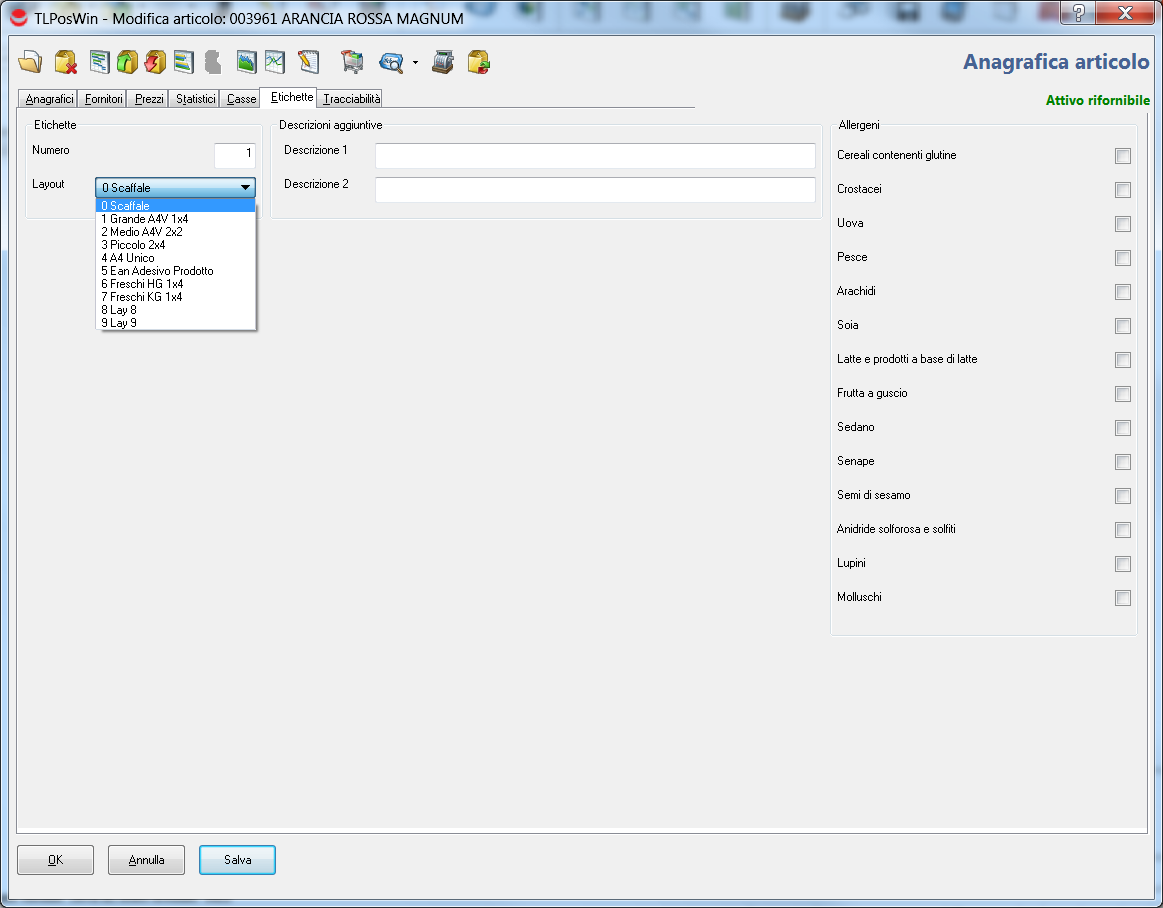Click the open folder toolbar icon
This screenshot has width=1163, height=908.
click(x=31, y=63)
